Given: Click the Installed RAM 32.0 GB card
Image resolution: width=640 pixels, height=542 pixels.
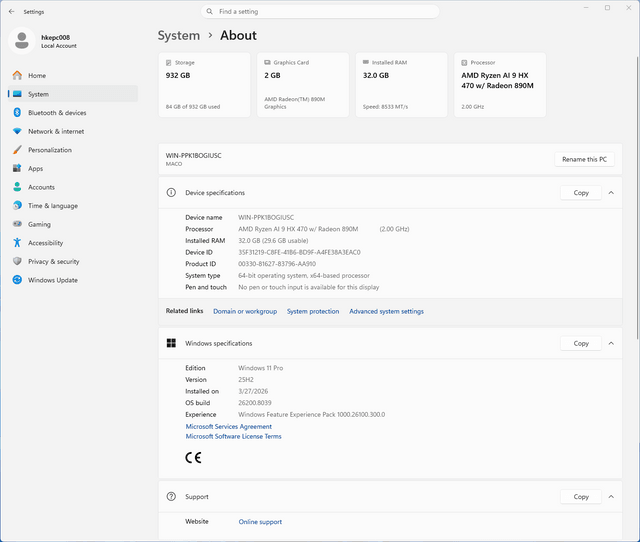Looking at the screenshot, I should coord(401,85).
